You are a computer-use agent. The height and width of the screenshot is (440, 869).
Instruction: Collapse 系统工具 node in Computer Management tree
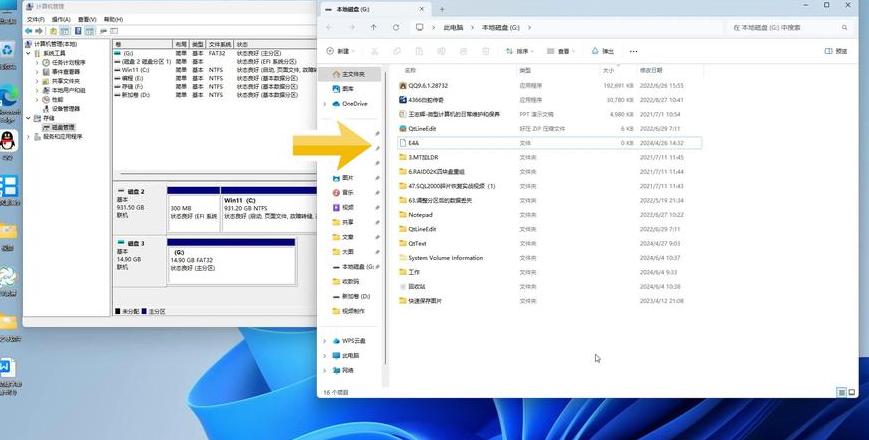click(29, 53)
